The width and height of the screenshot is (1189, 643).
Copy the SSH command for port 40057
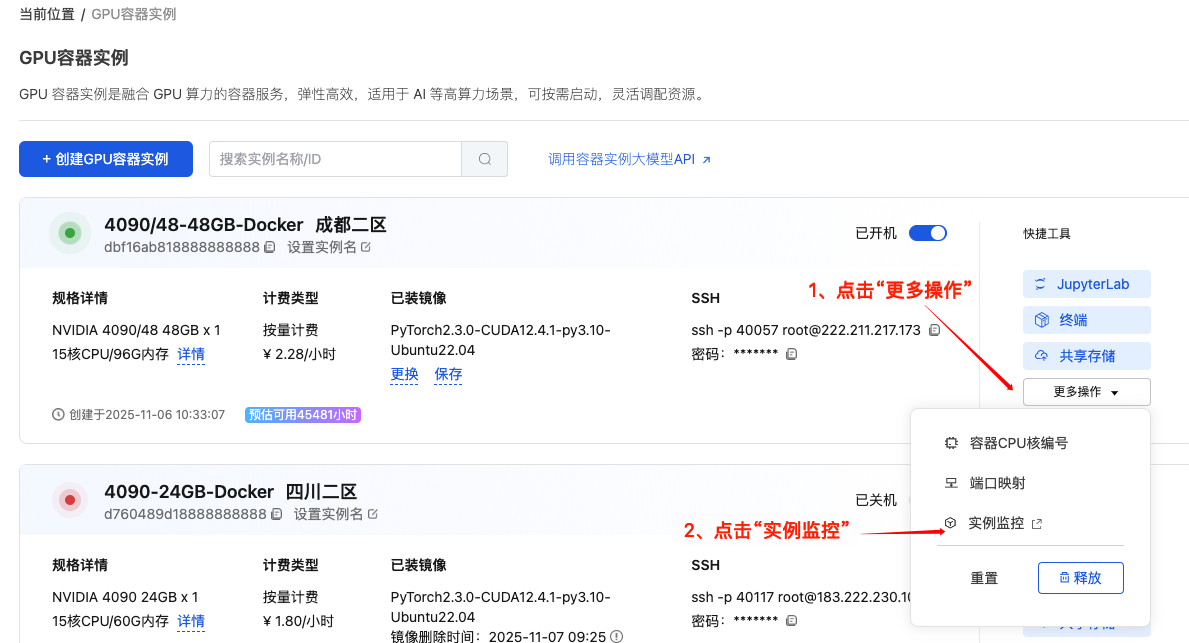point(933,330)
